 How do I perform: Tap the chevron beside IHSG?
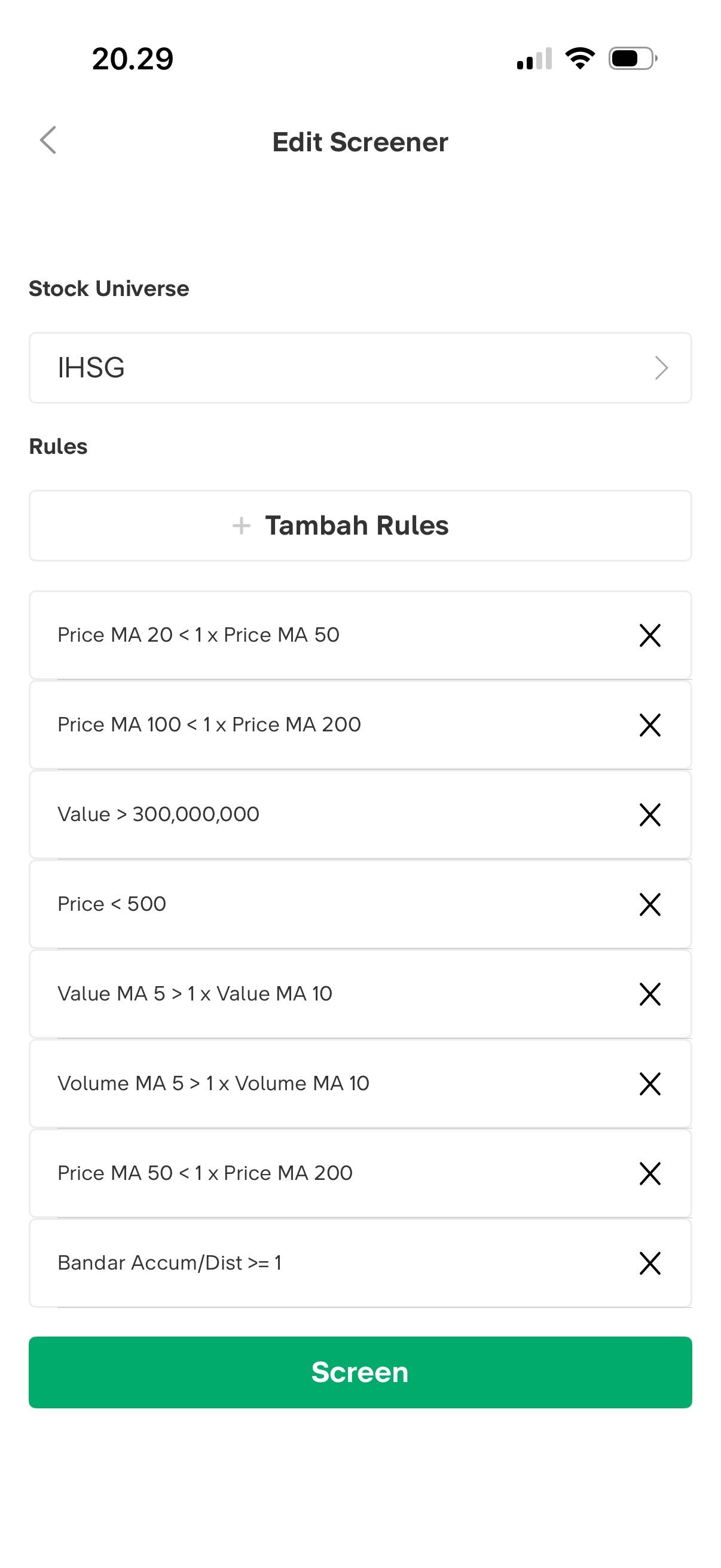(661, 368)
